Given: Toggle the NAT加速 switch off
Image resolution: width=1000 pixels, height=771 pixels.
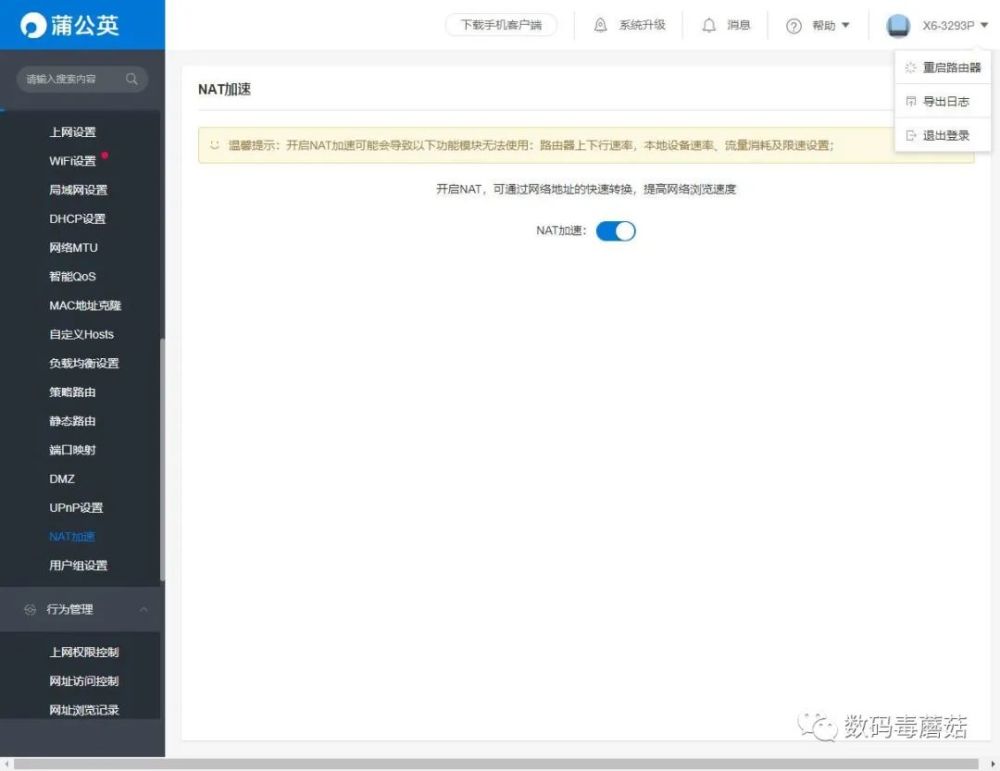Looking at the screenshot, I should click(x=615, y=231).
